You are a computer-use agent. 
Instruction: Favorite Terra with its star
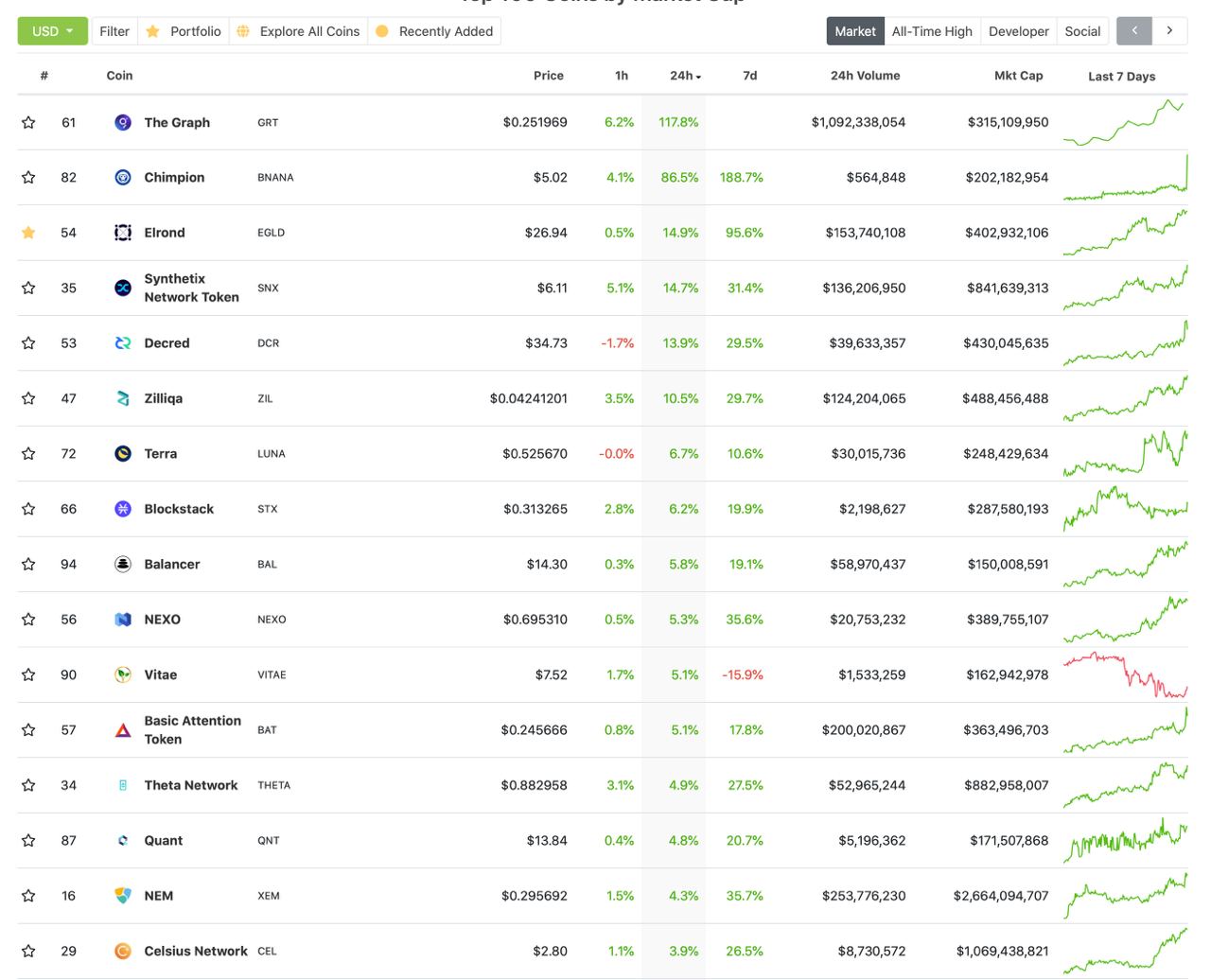click(x=28, y=454)
